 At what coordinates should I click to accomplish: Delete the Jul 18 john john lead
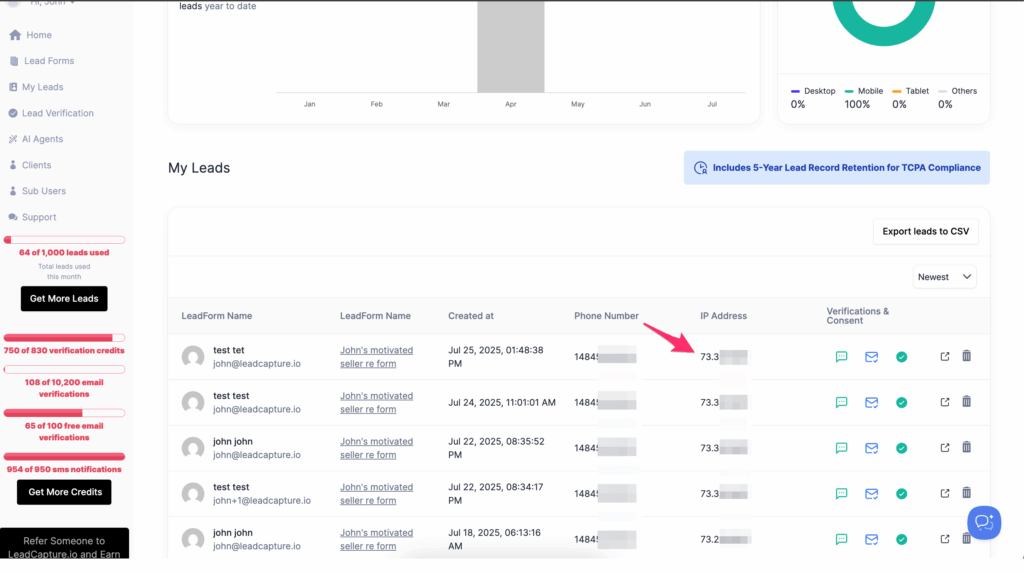tap(966, 539)
